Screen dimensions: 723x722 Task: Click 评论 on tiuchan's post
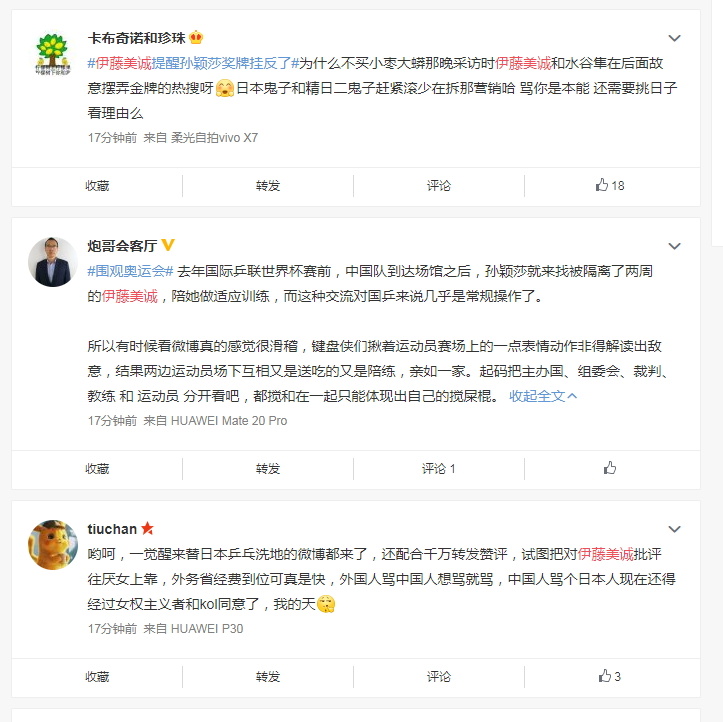coord(439,677)
